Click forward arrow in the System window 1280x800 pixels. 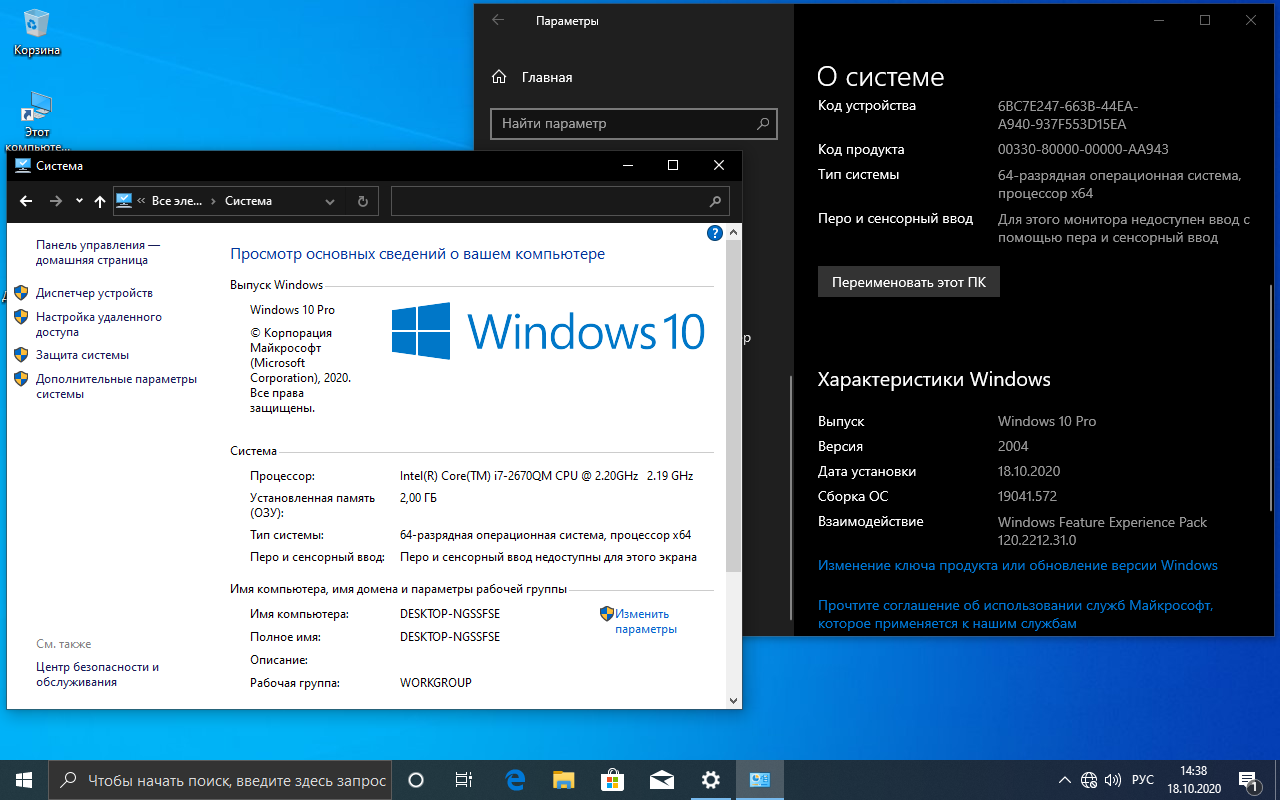[x=56, y=201]
